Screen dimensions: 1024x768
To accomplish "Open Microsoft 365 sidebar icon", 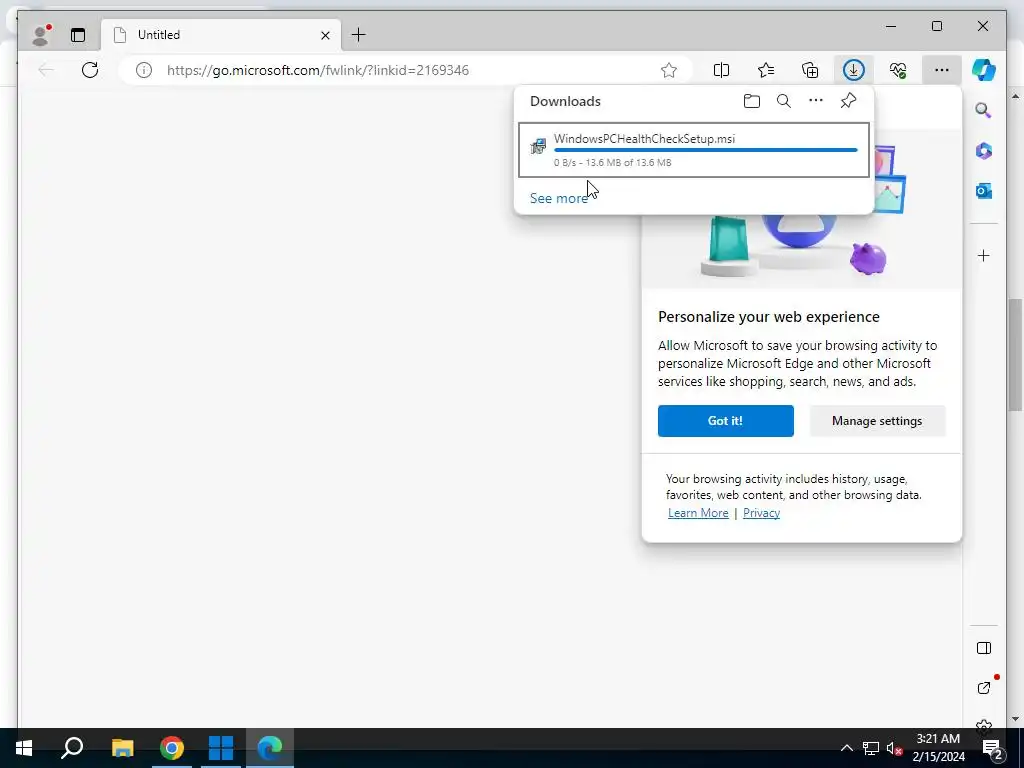I will (x=984, y=151).
